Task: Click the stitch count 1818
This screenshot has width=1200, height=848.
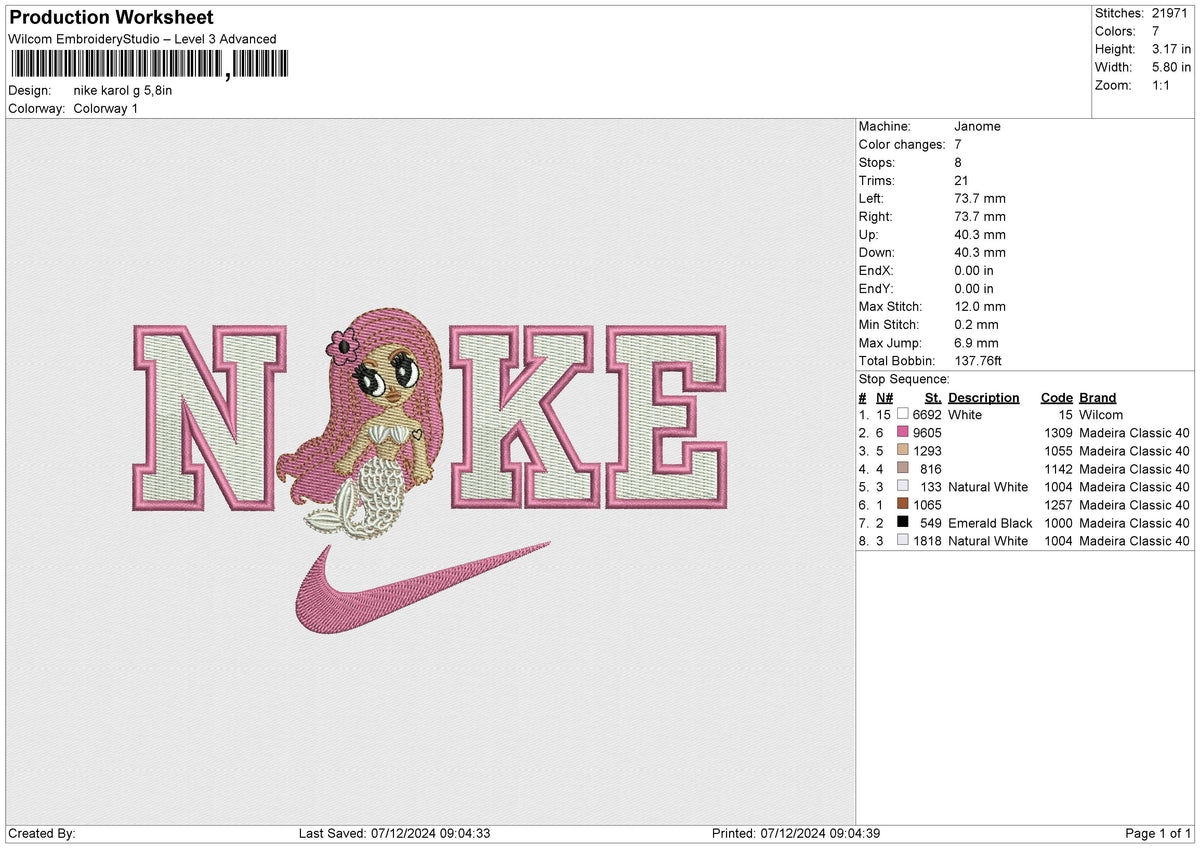Action: pyautogui.click(x=927, y=540)
